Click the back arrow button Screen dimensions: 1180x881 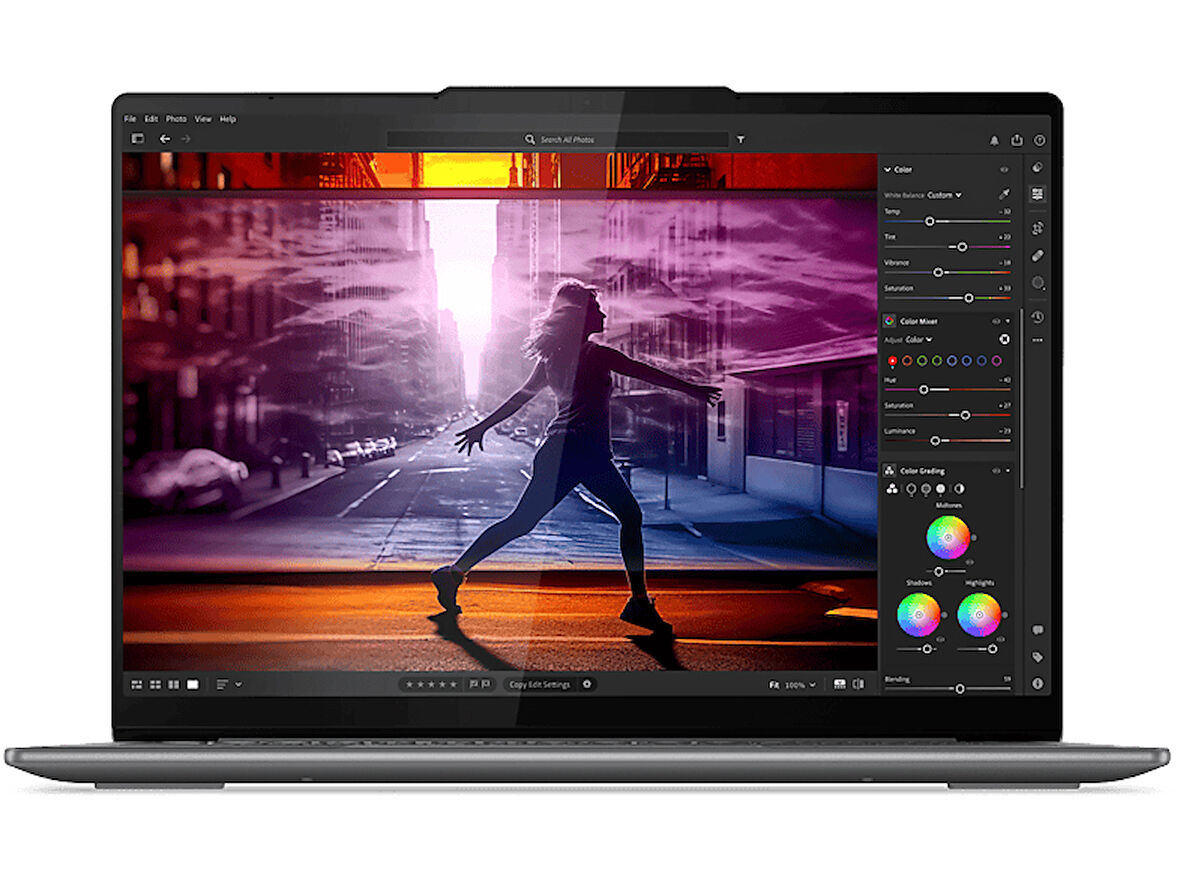165,139
